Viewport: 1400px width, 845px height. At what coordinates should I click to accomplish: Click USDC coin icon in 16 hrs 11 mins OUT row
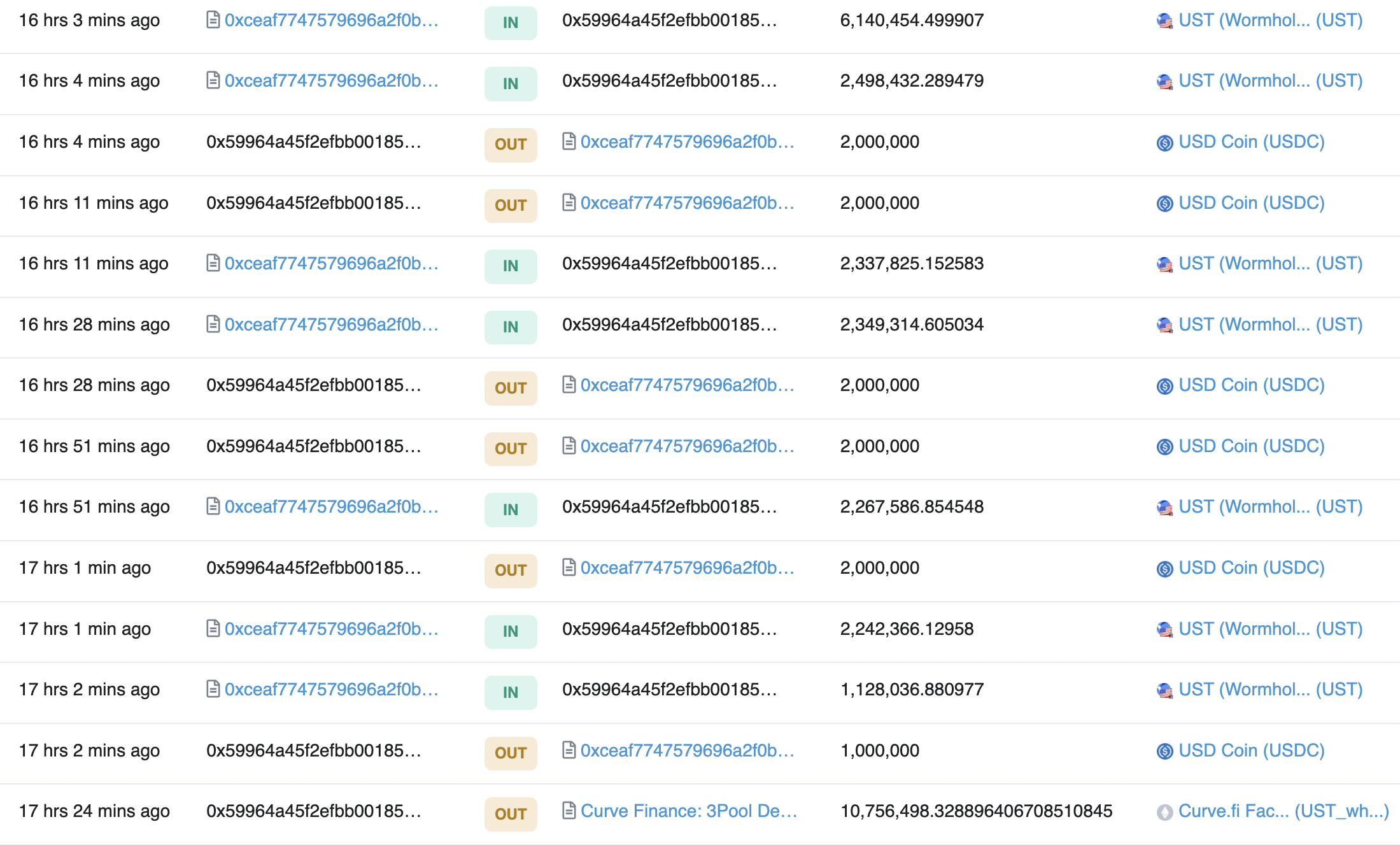[1164, 204]
